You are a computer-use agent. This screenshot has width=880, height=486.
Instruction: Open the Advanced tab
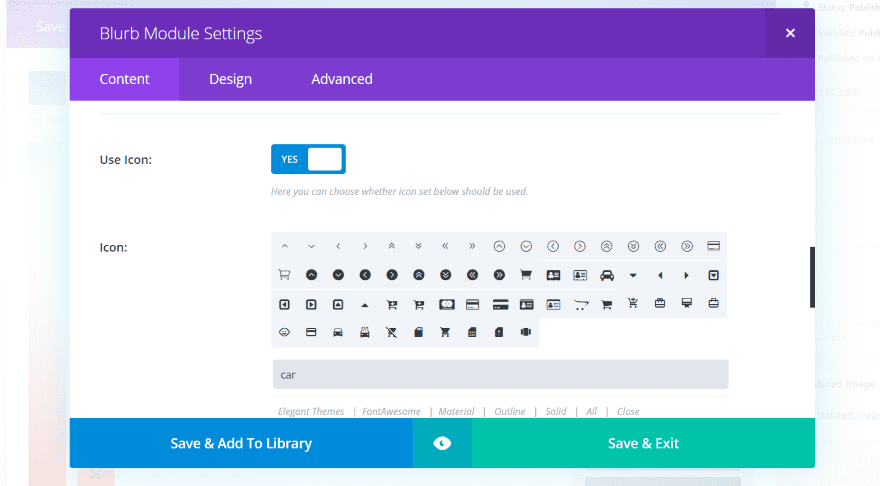click(x=342, y=79)
